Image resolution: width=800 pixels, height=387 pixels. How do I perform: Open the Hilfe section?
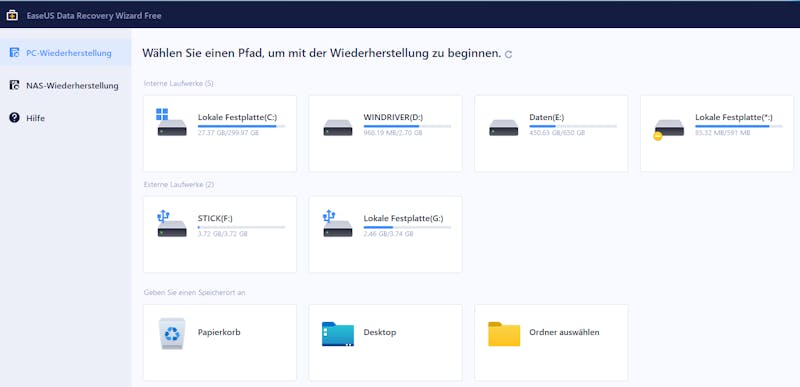point(65,118)
